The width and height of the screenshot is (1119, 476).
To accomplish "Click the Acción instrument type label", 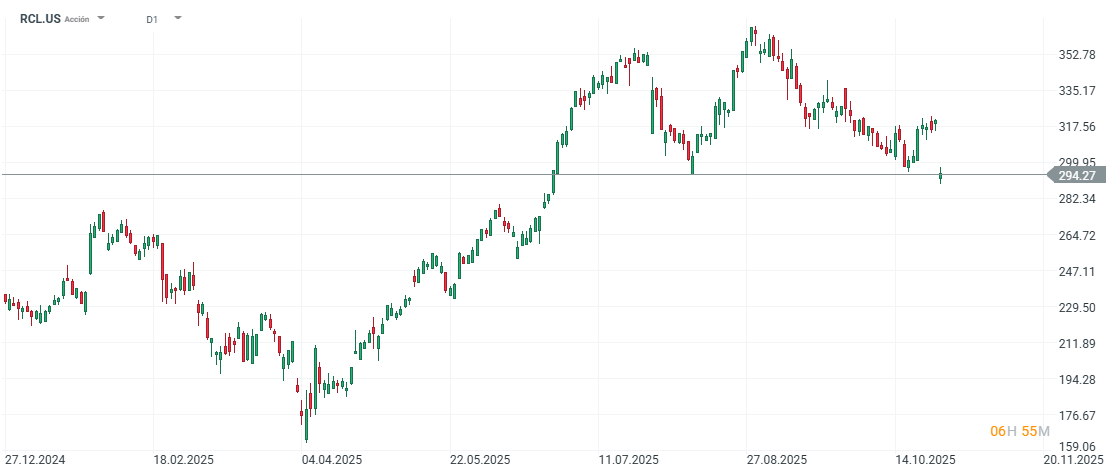I will coord(77,19).
